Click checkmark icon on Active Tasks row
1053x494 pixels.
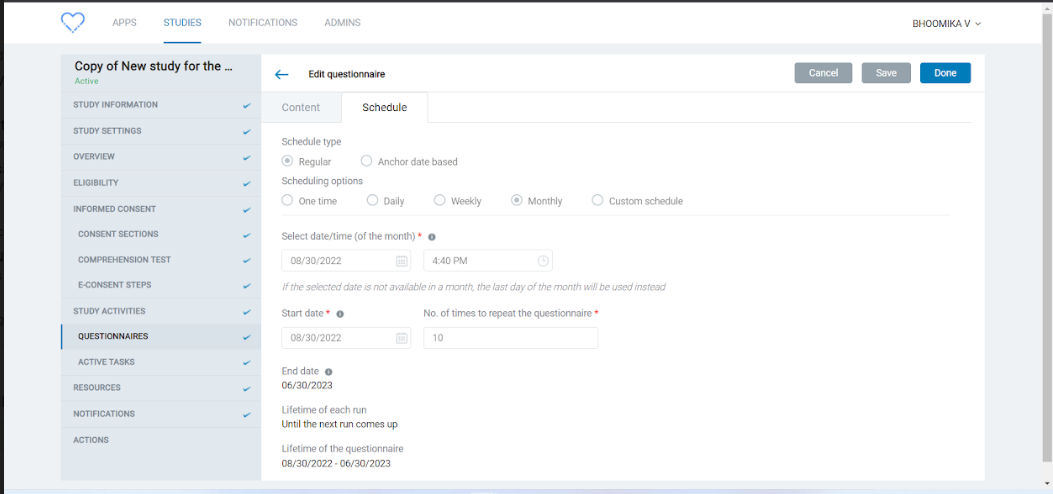247,362
